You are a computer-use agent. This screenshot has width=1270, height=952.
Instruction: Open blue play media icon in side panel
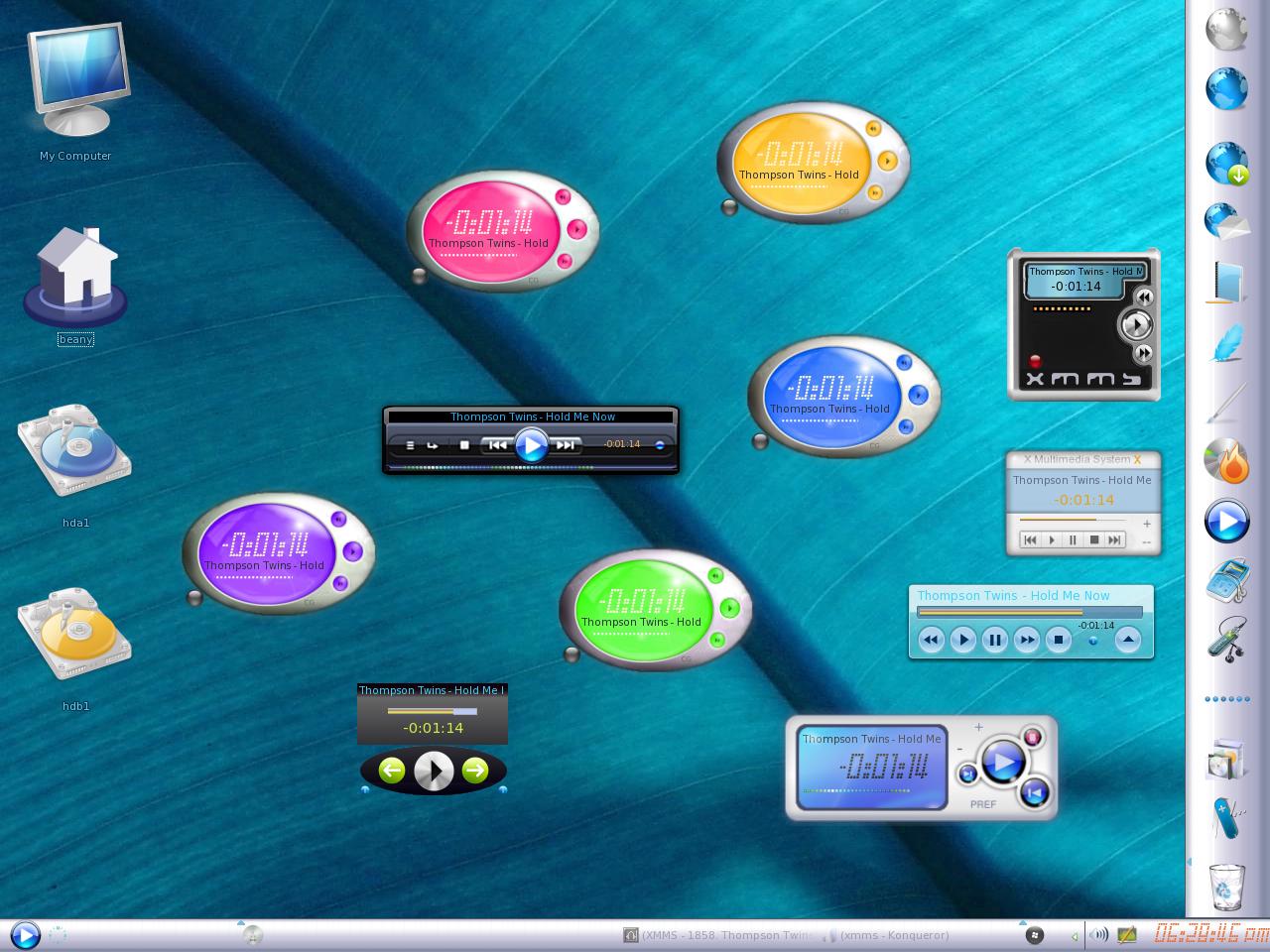[1227, 522]
